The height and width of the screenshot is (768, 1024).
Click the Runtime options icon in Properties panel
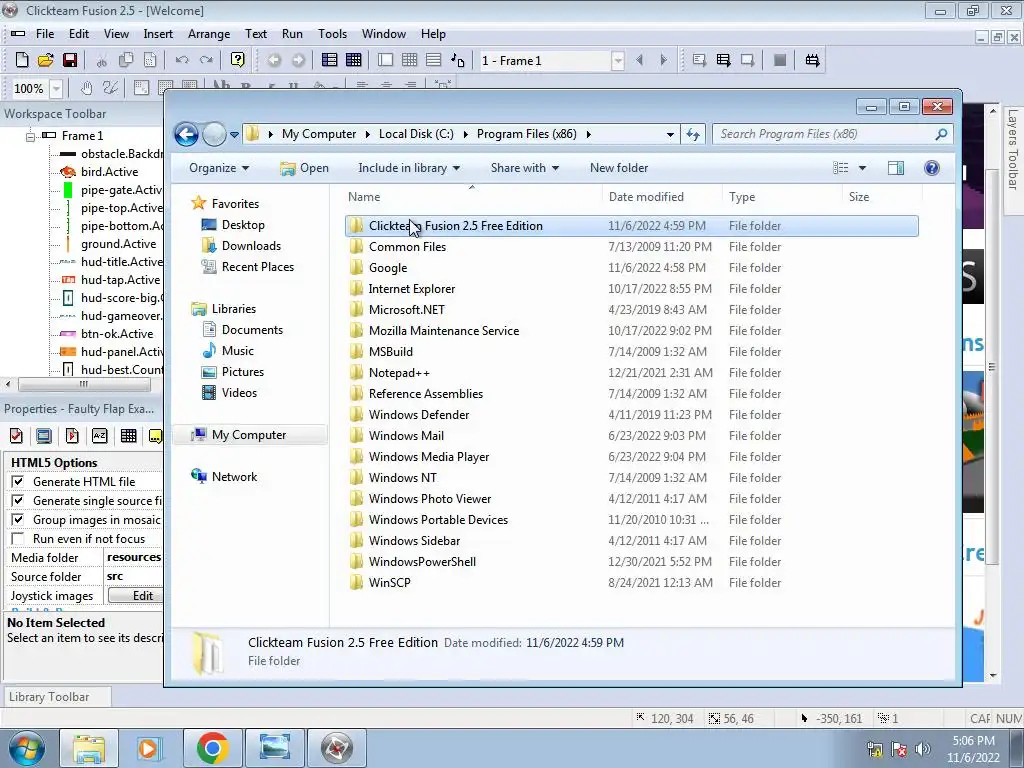[72, 436]
